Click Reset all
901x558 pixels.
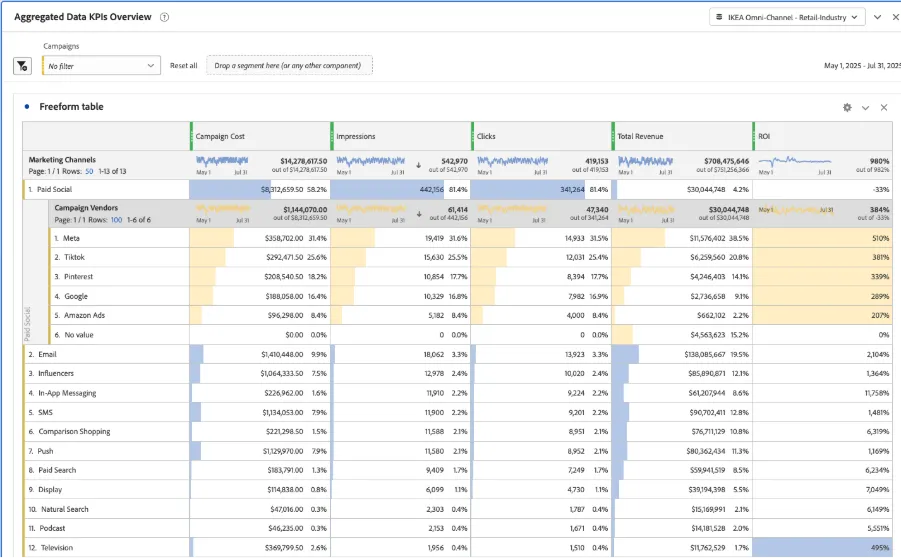[183, 66]
